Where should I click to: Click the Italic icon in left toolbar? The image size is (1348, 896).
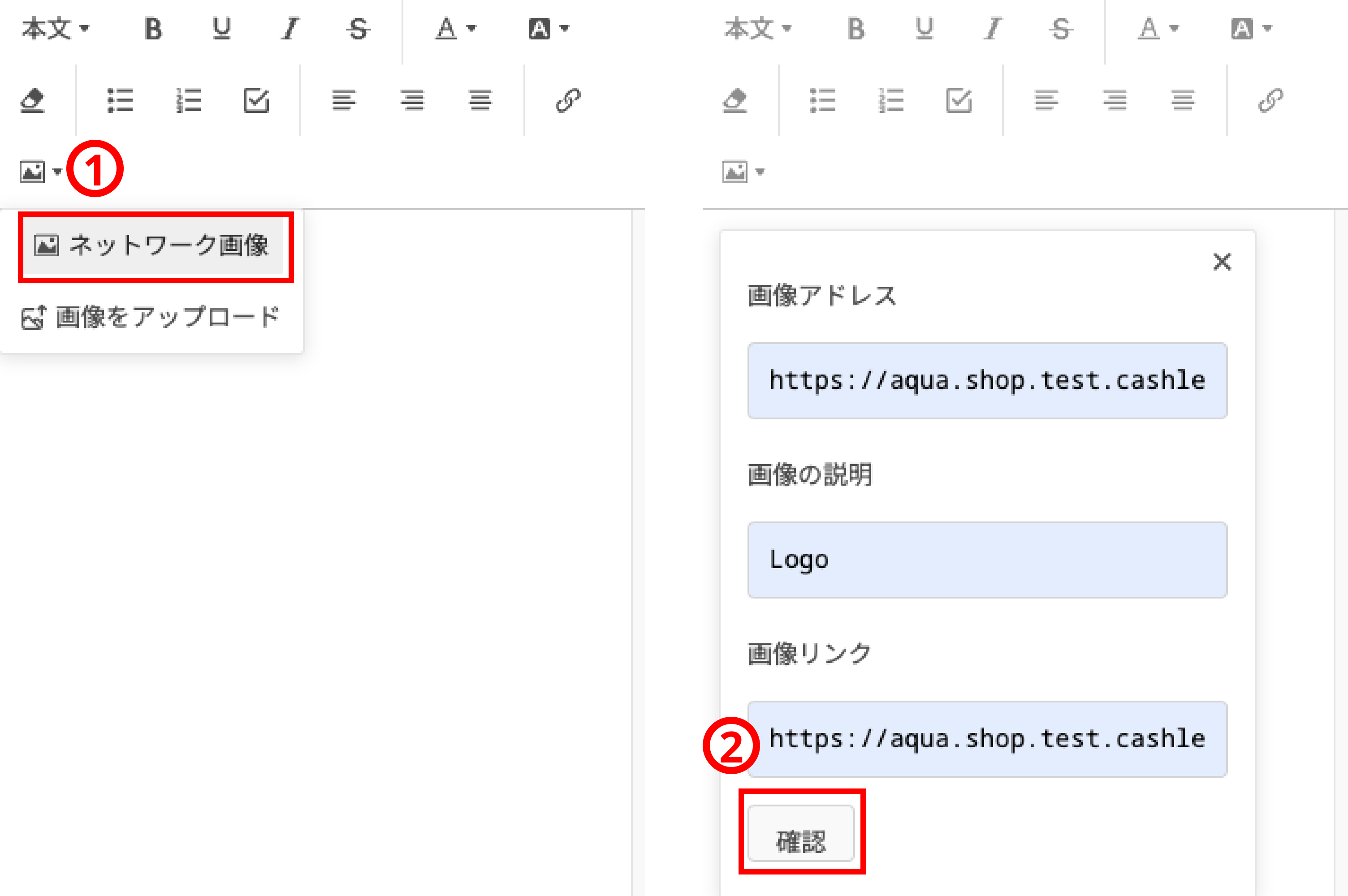tap(290, 29)
